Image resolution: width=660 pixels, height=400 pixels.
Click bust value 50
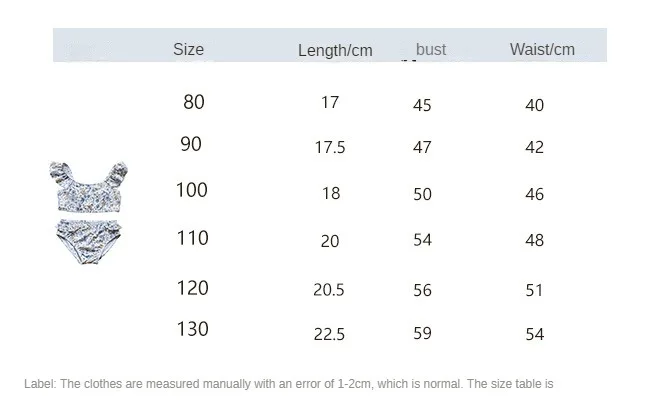(x=422, y=194)
